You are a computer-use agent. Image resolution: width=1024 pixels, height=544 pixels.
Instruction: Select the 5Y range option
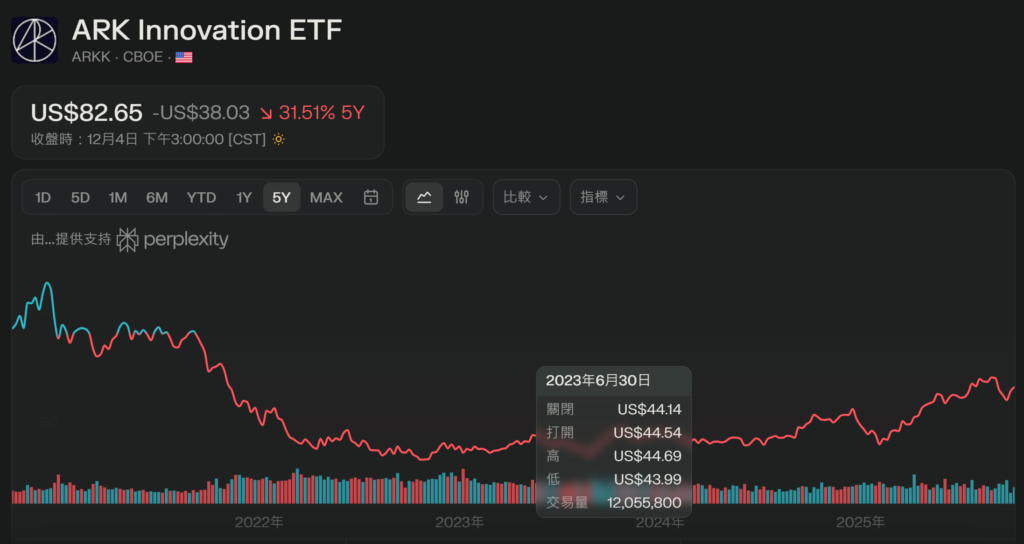click(x=281, y=197)
